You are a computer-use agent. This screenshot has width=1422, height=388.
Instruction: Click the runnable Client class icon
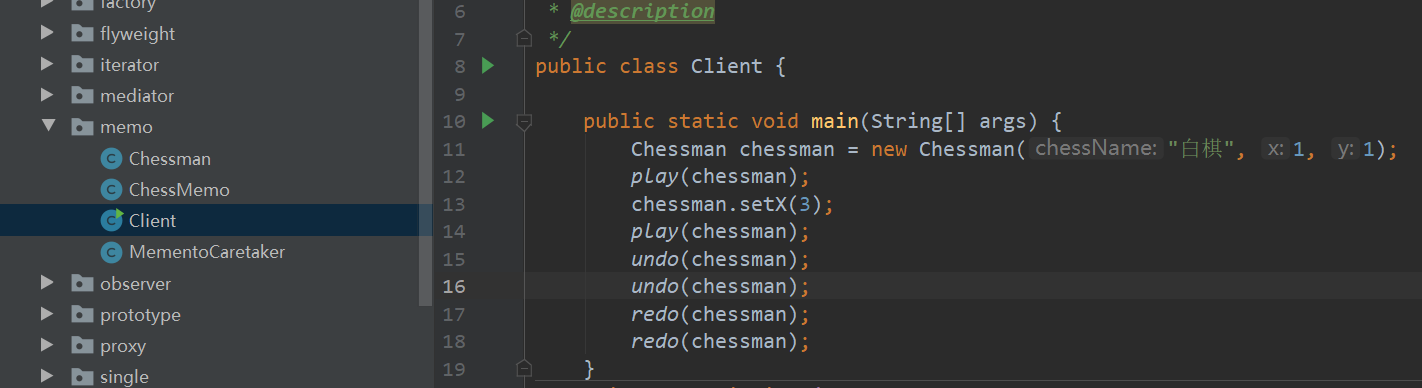pos(112,220)
